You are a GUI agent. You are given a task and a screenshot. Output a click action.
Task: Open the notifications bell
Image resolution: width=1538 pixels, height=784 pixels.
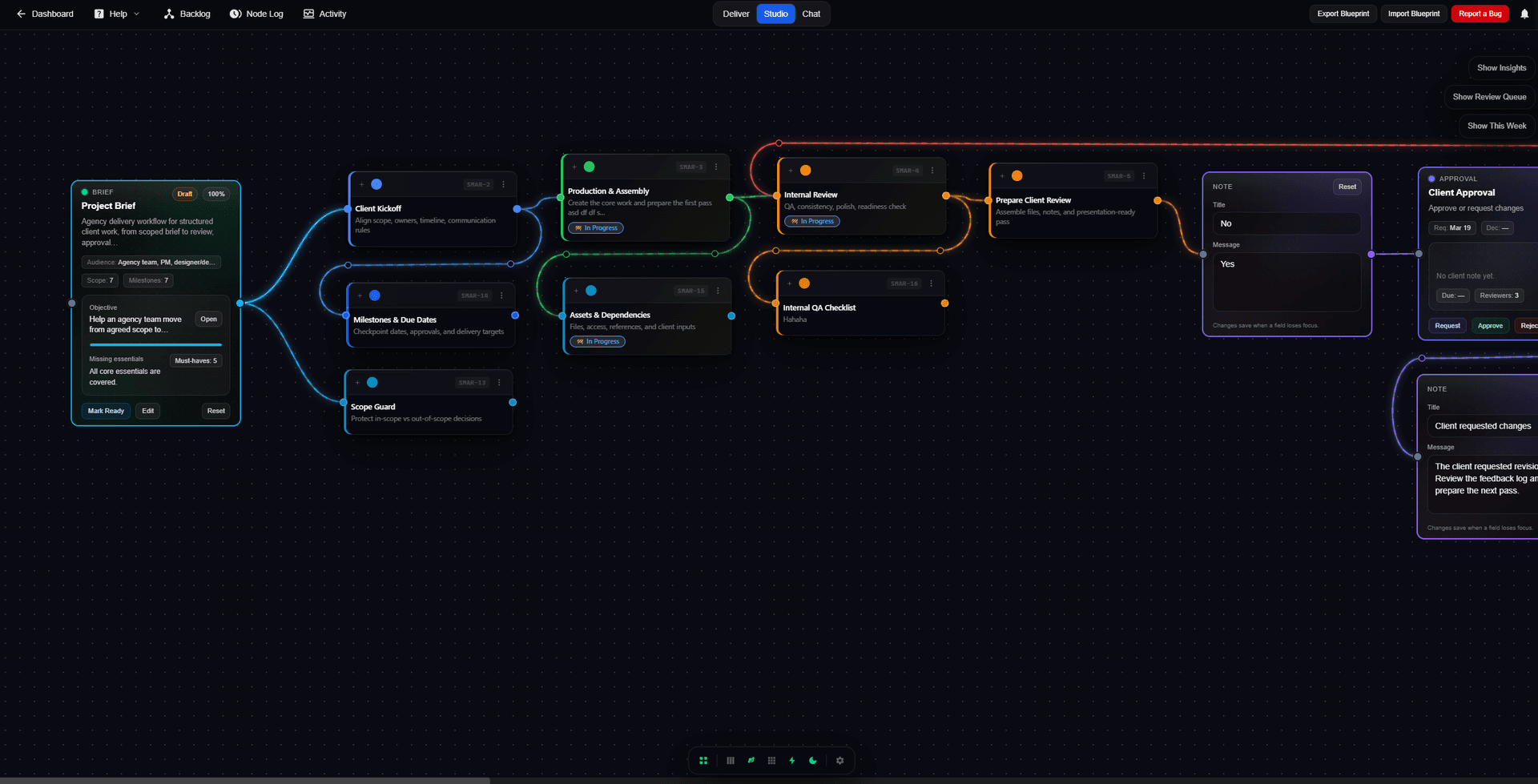click(x=1524, y=14)
